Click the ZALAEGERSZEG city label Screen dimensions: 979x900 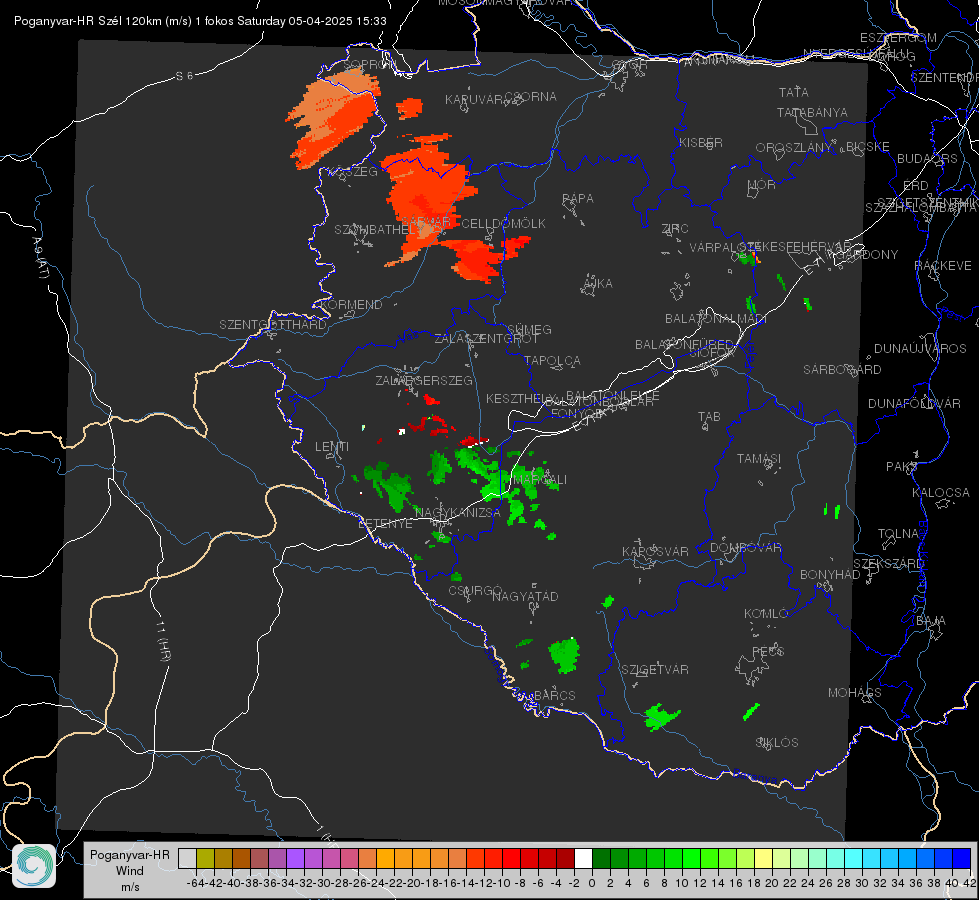[x=423, y=380]
